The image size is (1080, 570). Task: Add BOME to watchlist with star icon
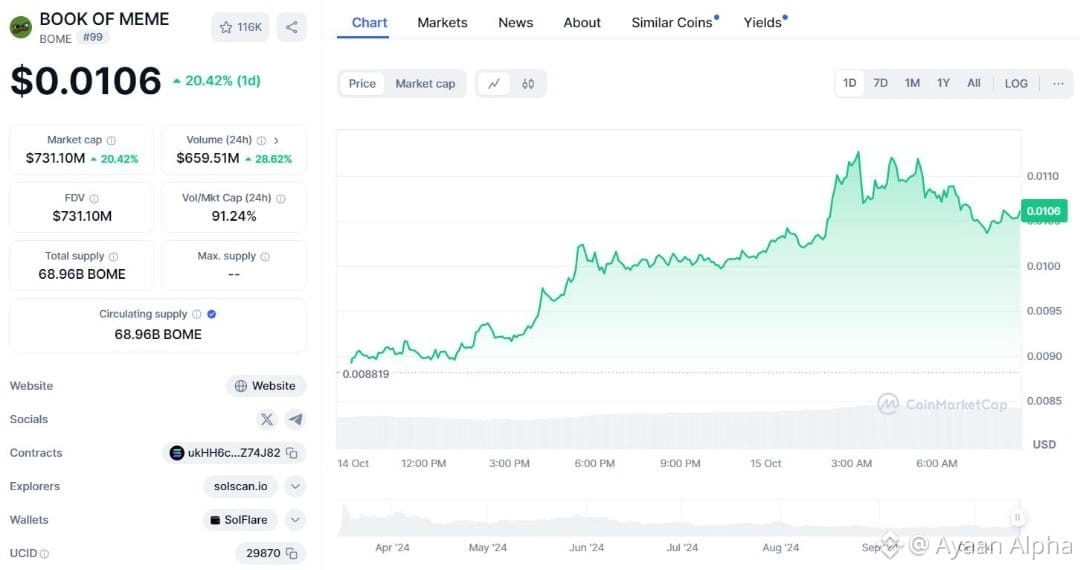click(x=240, y=28)
